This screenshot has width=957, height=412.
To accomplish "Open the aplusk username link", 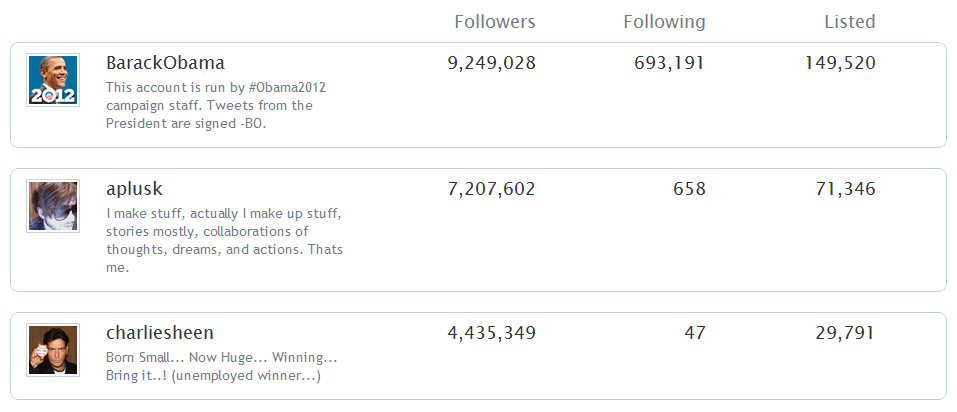I will [134, 189].
